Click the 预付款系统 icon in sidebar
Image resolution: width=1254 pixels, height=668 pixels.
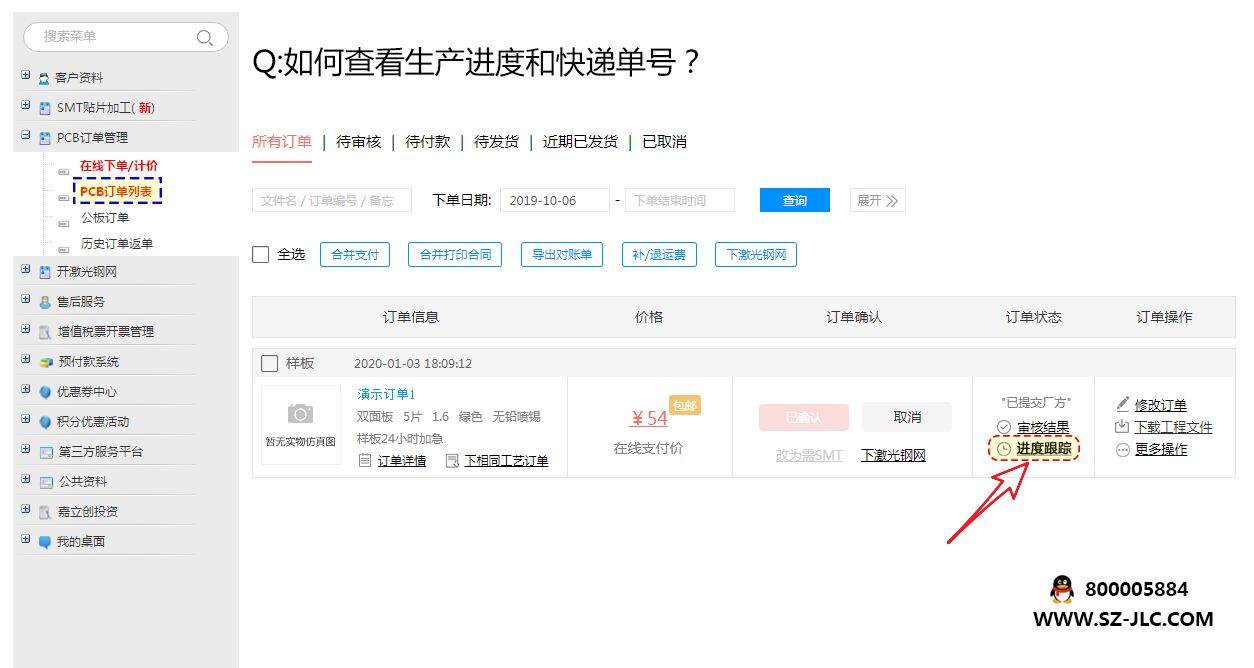(45, 362)
